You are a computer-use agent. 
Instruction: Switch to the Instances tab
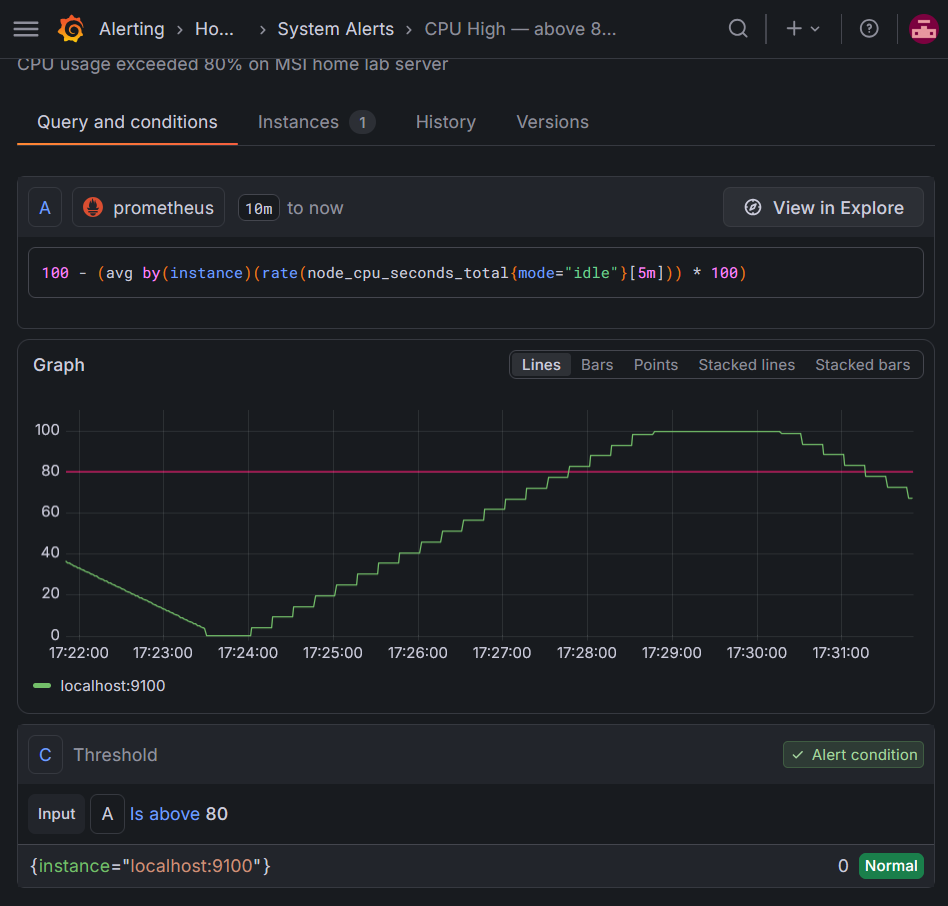coord(316,122)
